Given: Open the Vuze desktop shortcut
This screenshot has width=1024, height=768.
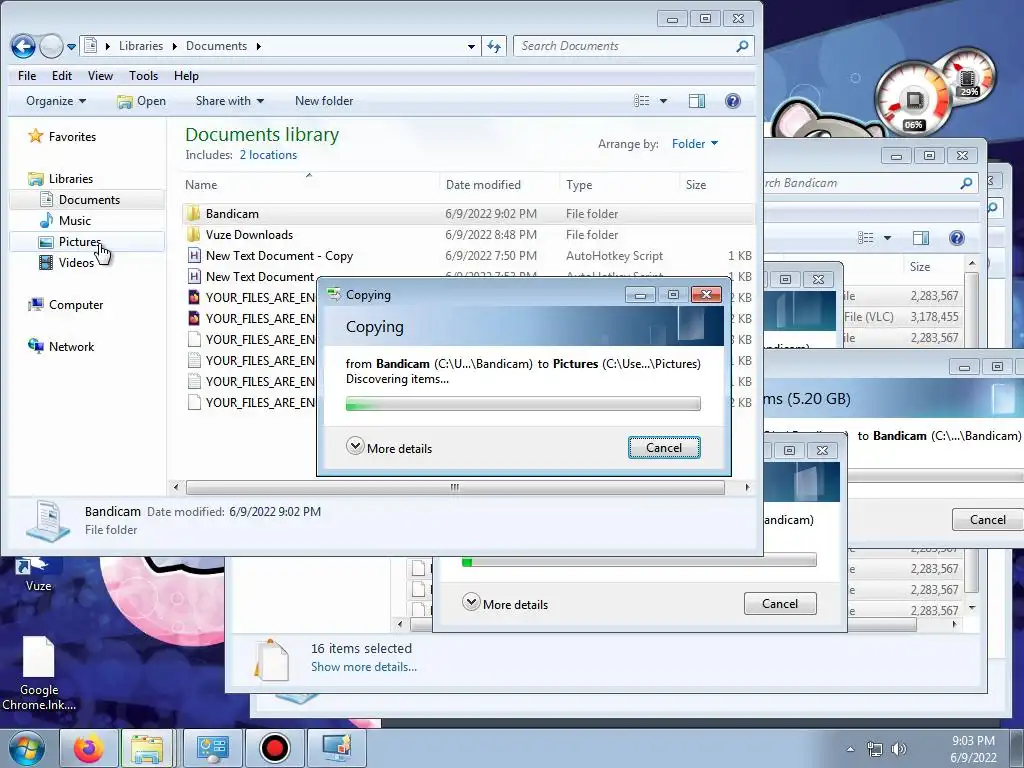Looking at the screenshot, I should click(x=38, y=573).
